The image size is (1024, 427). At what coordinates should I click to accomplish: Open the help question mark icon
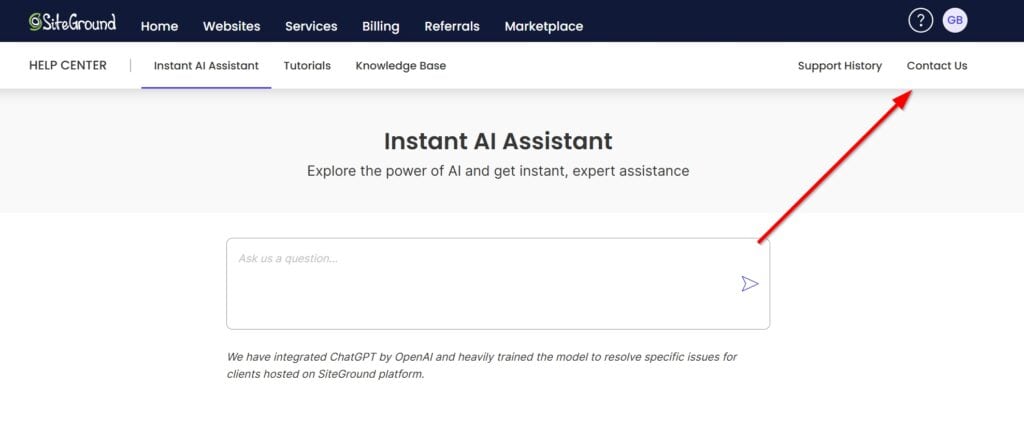coord(920,20)
